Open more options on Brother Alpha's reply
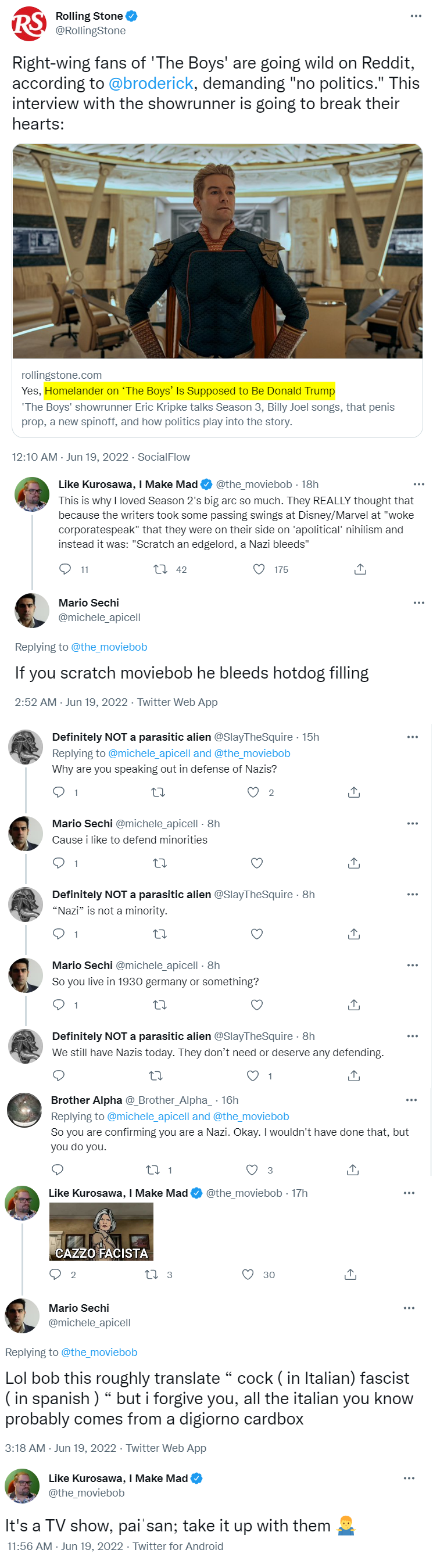433x1568 pixels. (x=411, y=1100)
